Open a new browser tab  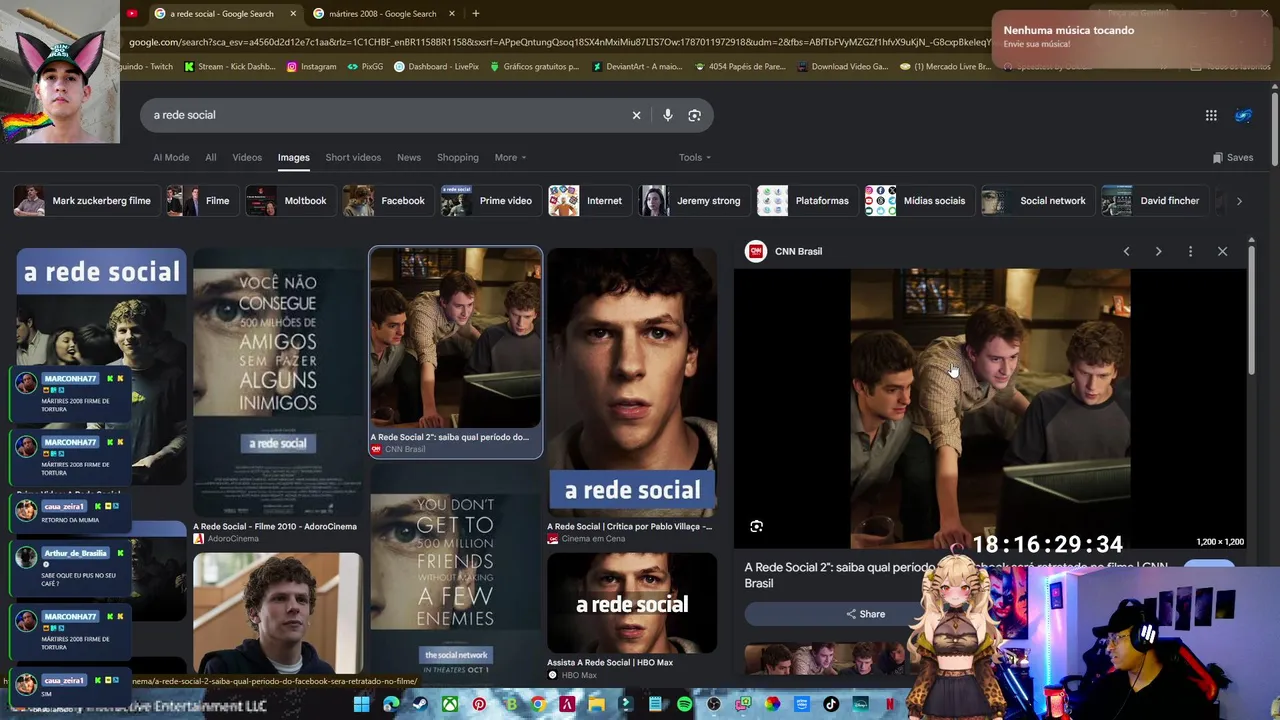coord(476,13)
